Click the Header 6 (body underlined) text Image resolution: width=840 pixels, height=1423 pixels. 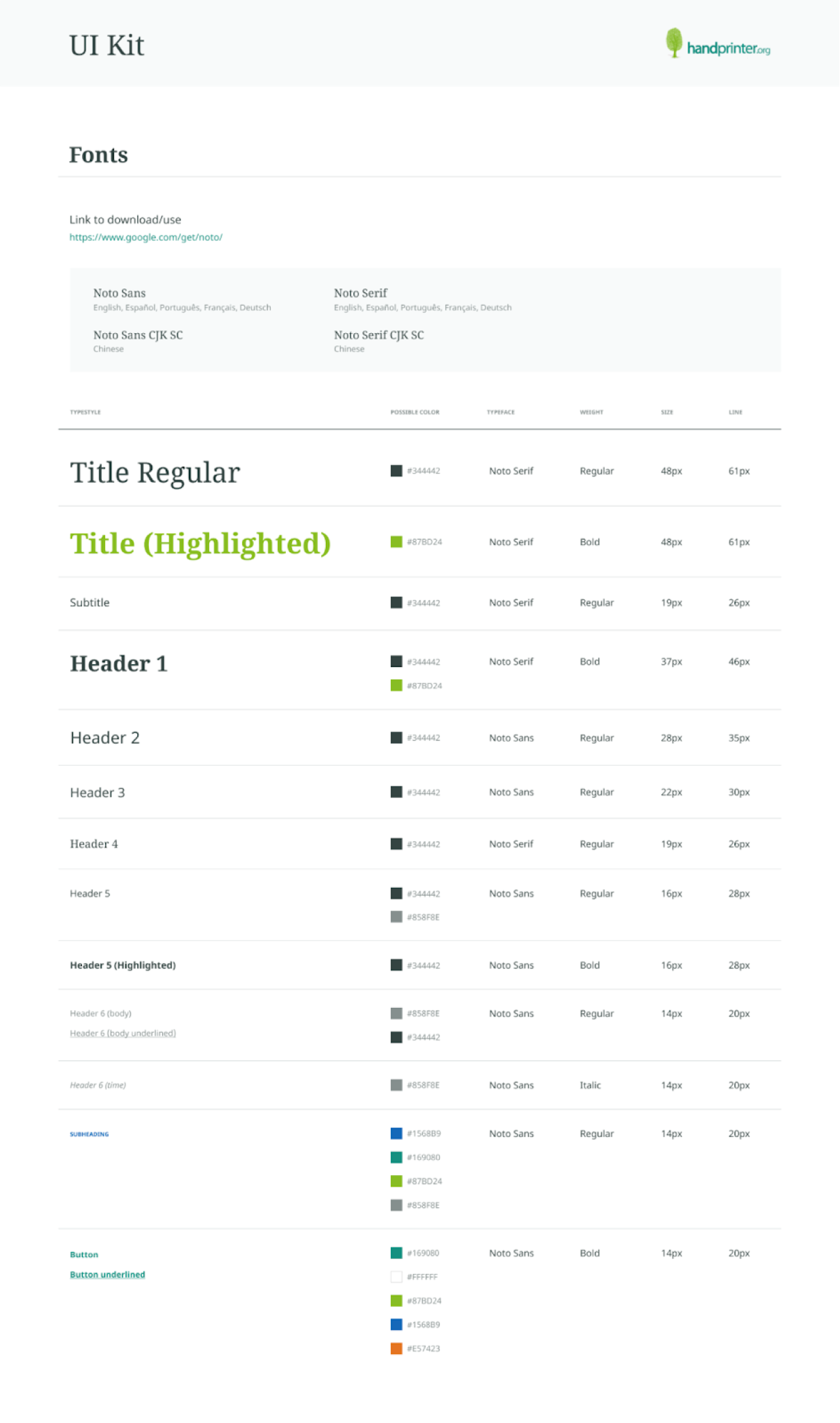click(123, 1033)
